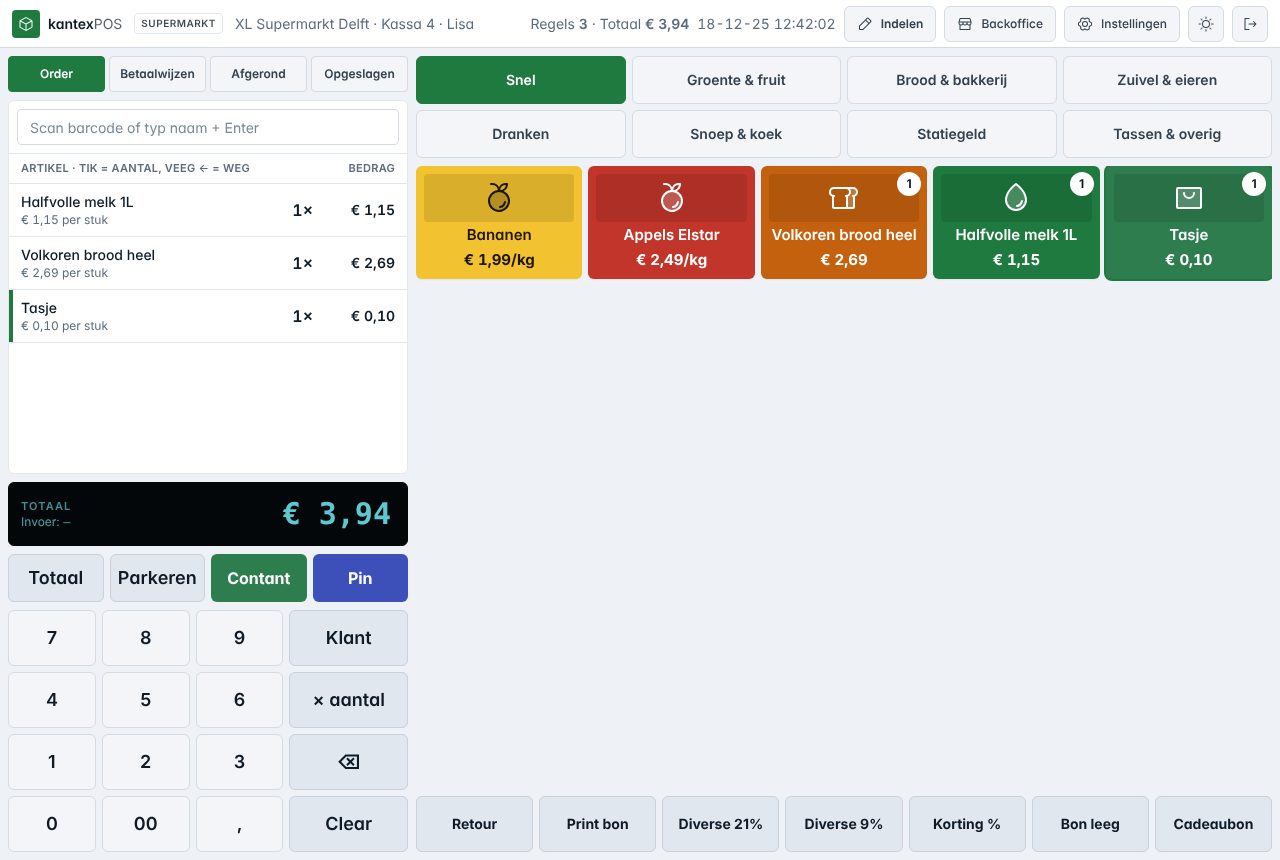Tap number 7 on the keypad
Screen dimensions: 1280x860
tap(52, 638)
